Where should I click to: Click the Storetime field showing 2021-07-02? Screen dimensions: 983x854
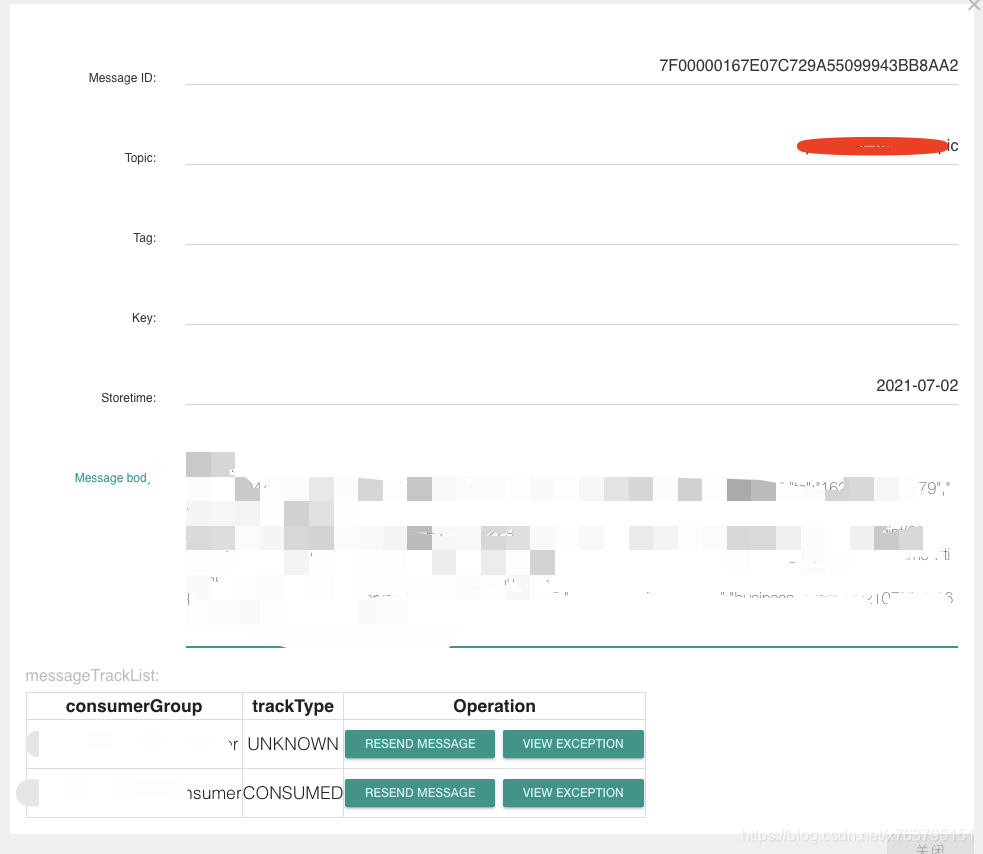point(571,387)
